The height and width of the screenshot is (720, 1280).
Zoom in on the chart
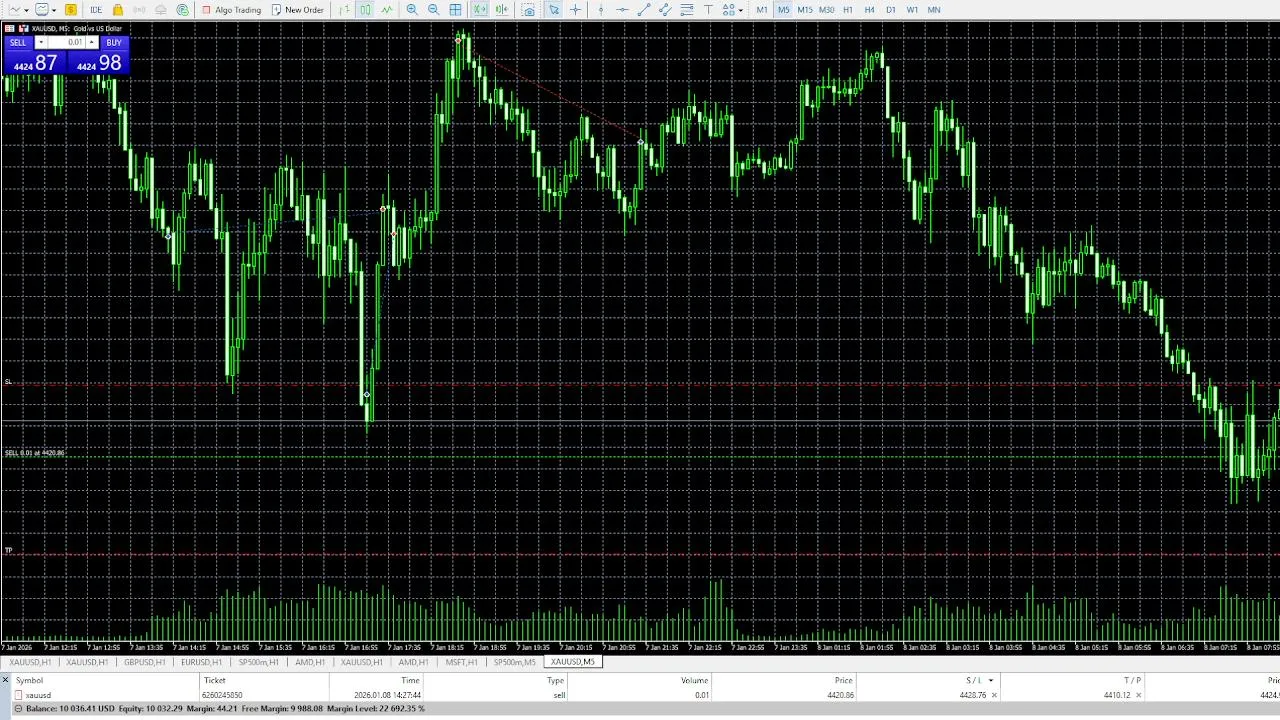(x=412, y=10)
